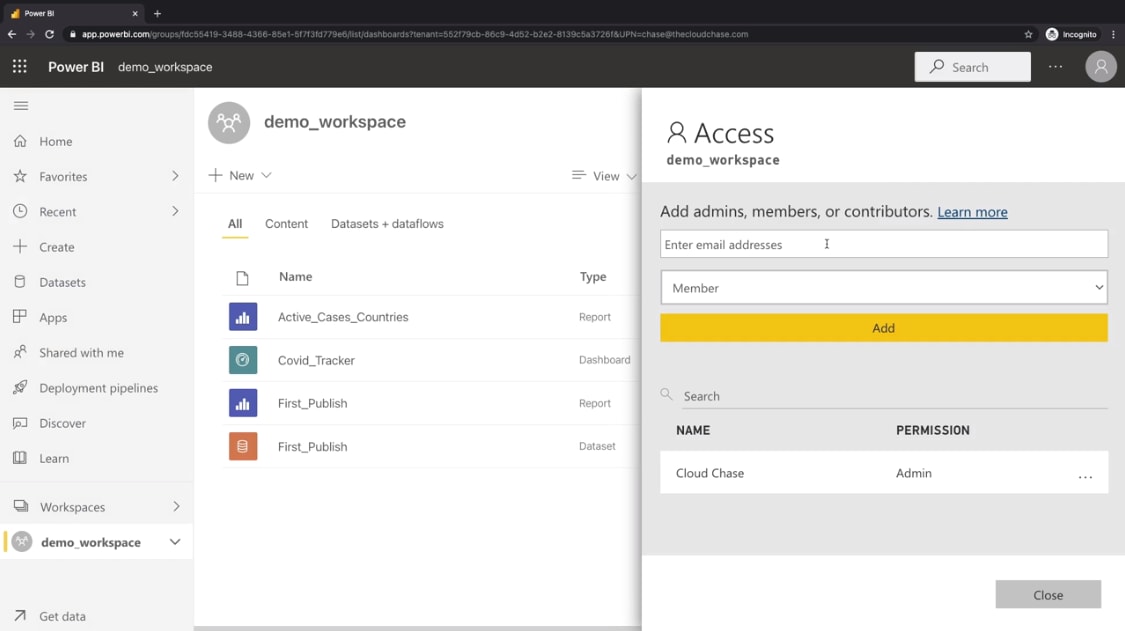Viewport: 1125px width, 631px height.
Task: Click the Power BI title
Action: pos(76,67)
